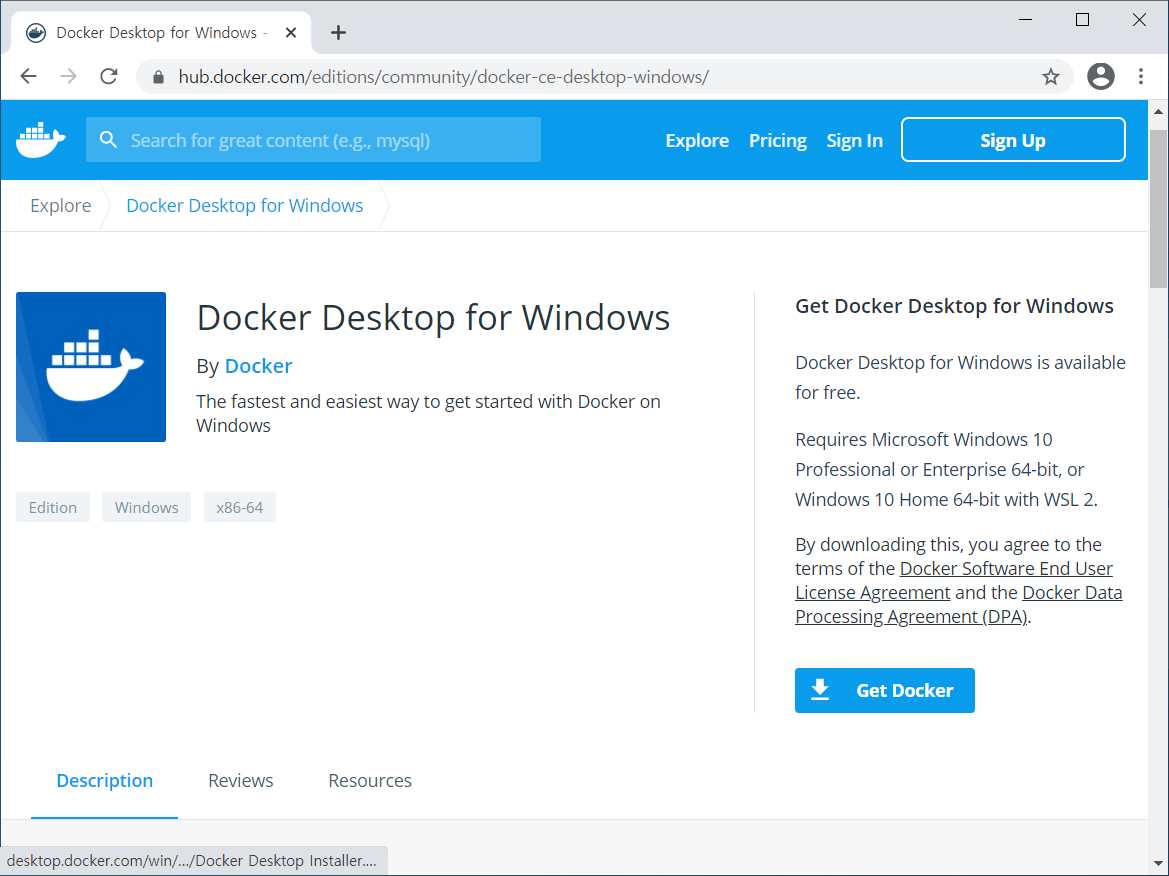Click the browser back arrow
Screen dimensions: 1169x876
28,76
